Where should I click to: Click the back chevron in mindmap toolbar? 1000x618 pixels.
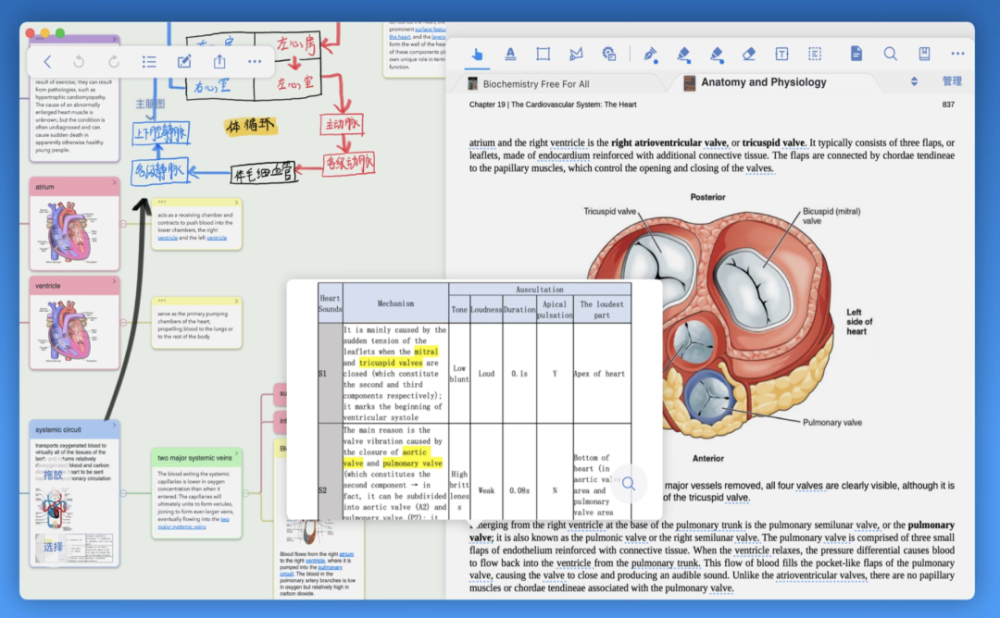click(x=47, y=61)
